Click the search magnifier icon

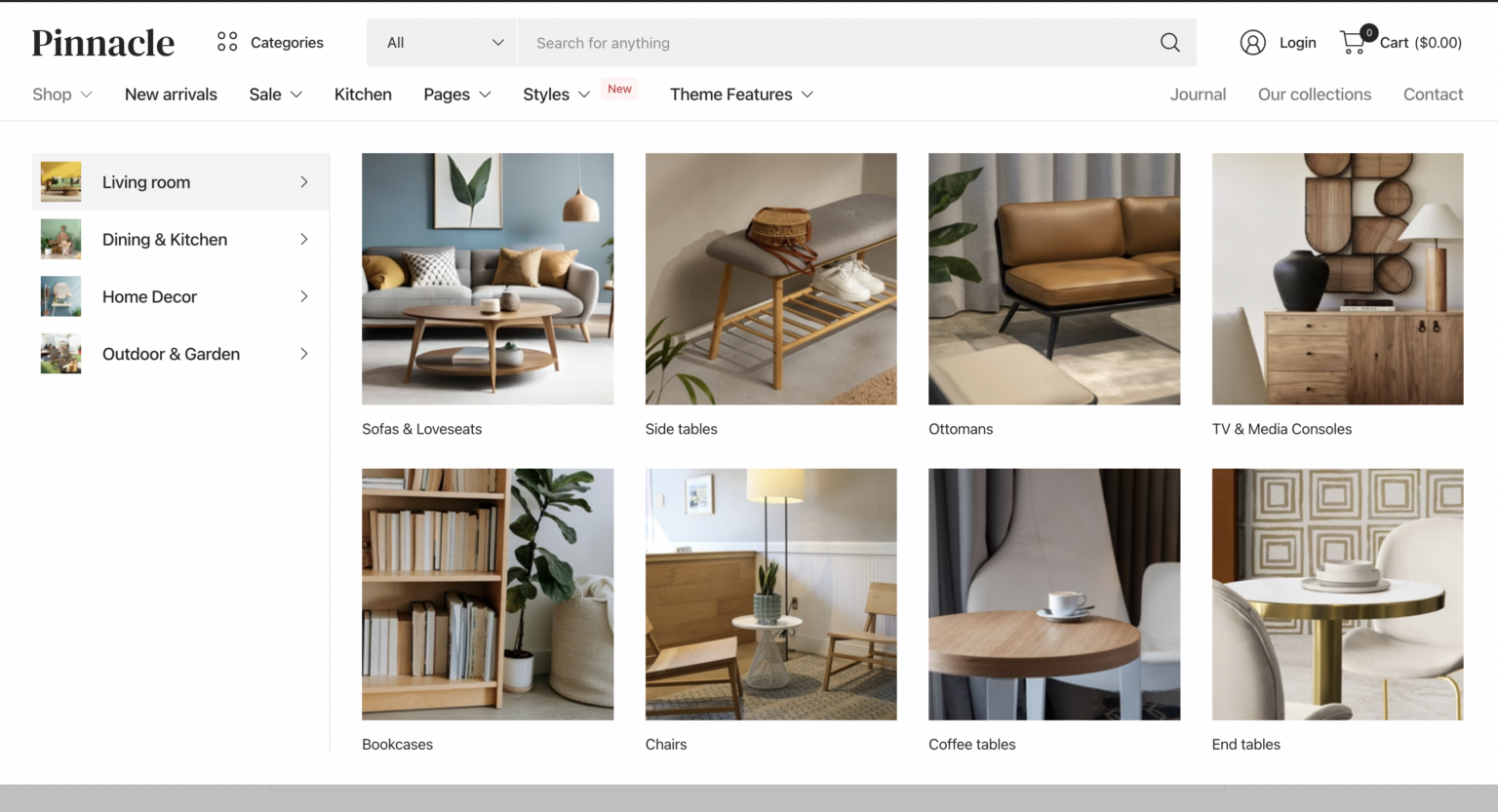1169,42
